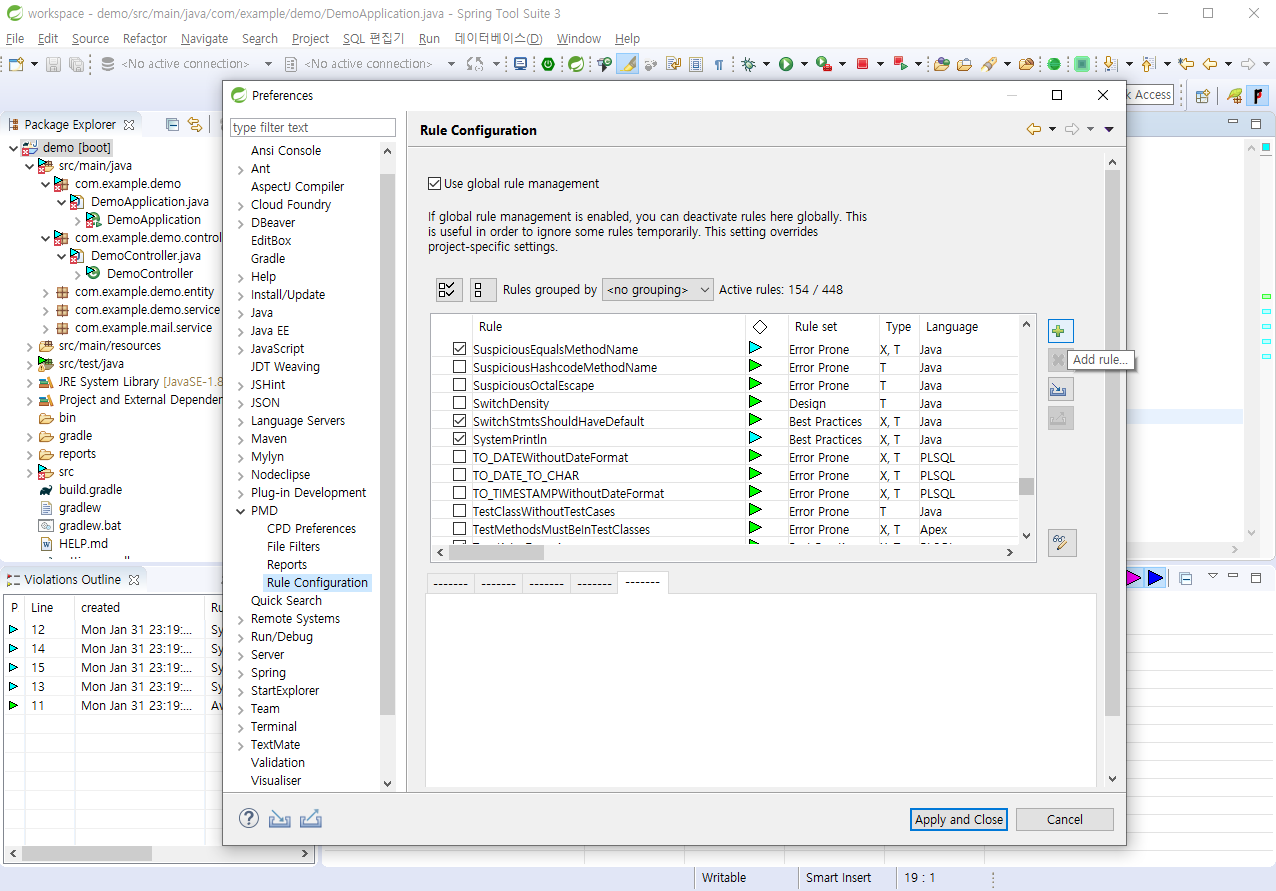The height and width of the screenshot is (891, 1276).
Task: Expand the Spring preferences node
Action: 240,673
